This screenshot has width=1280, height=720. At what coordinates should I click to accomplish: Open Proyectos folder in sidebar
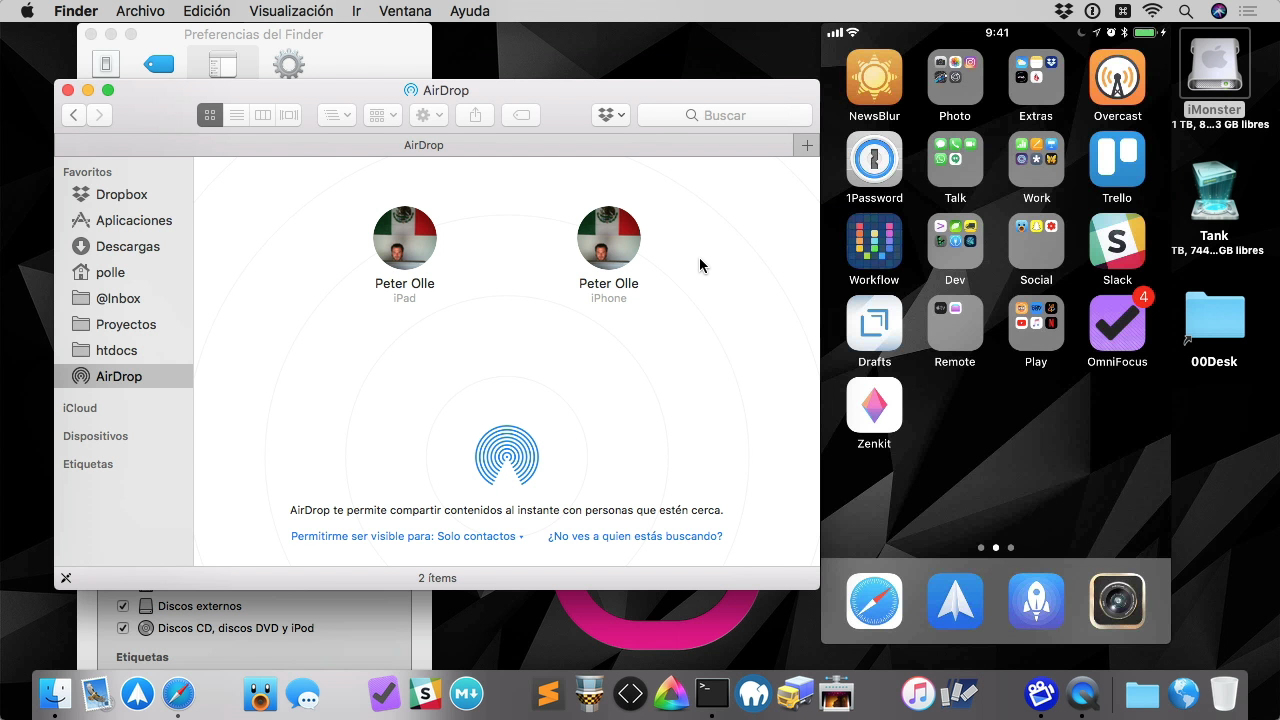click(126, 324)
